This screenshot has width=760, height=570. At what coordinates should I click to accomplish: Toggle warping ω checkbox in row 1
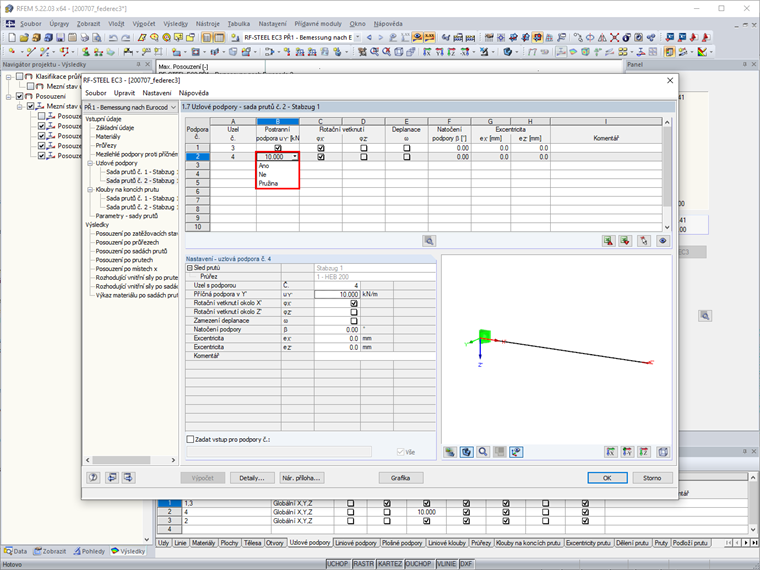tap(406, 148)
